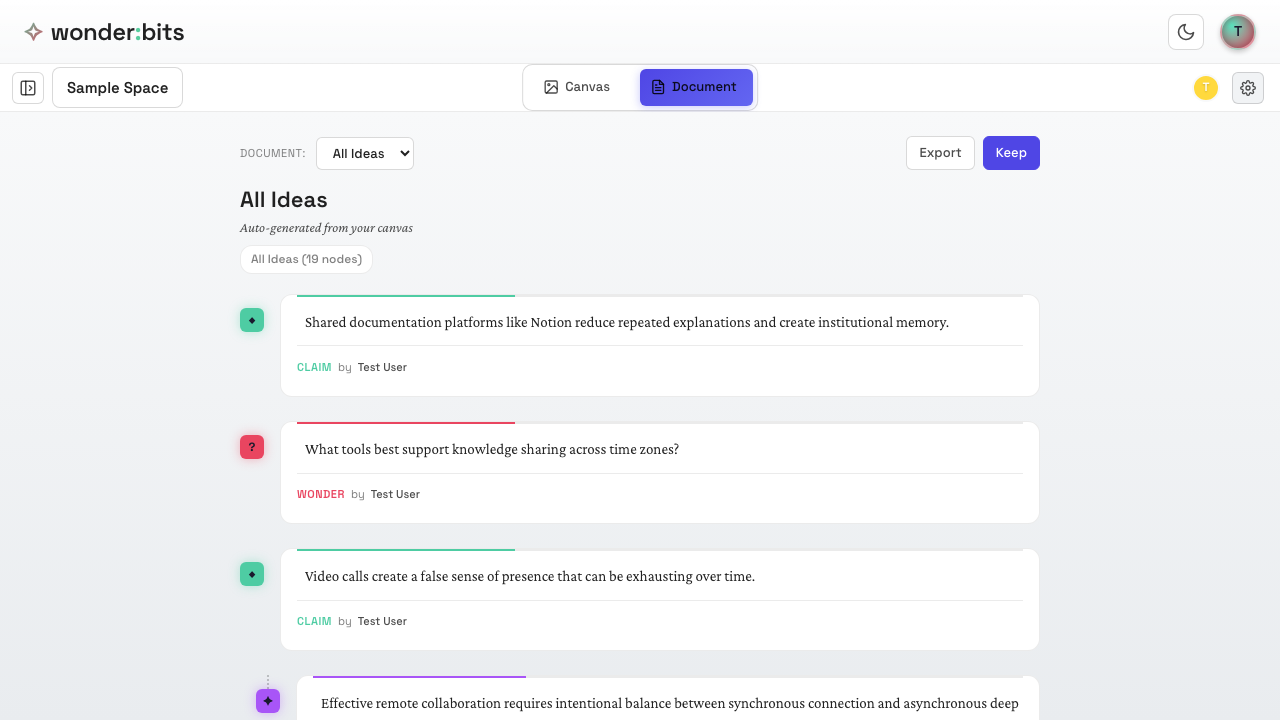Image resolution: width=1280 pixels, height=720 pixels.
Task: Click green claim icon beside video calls idea
Action: click(x=252, y=574)
